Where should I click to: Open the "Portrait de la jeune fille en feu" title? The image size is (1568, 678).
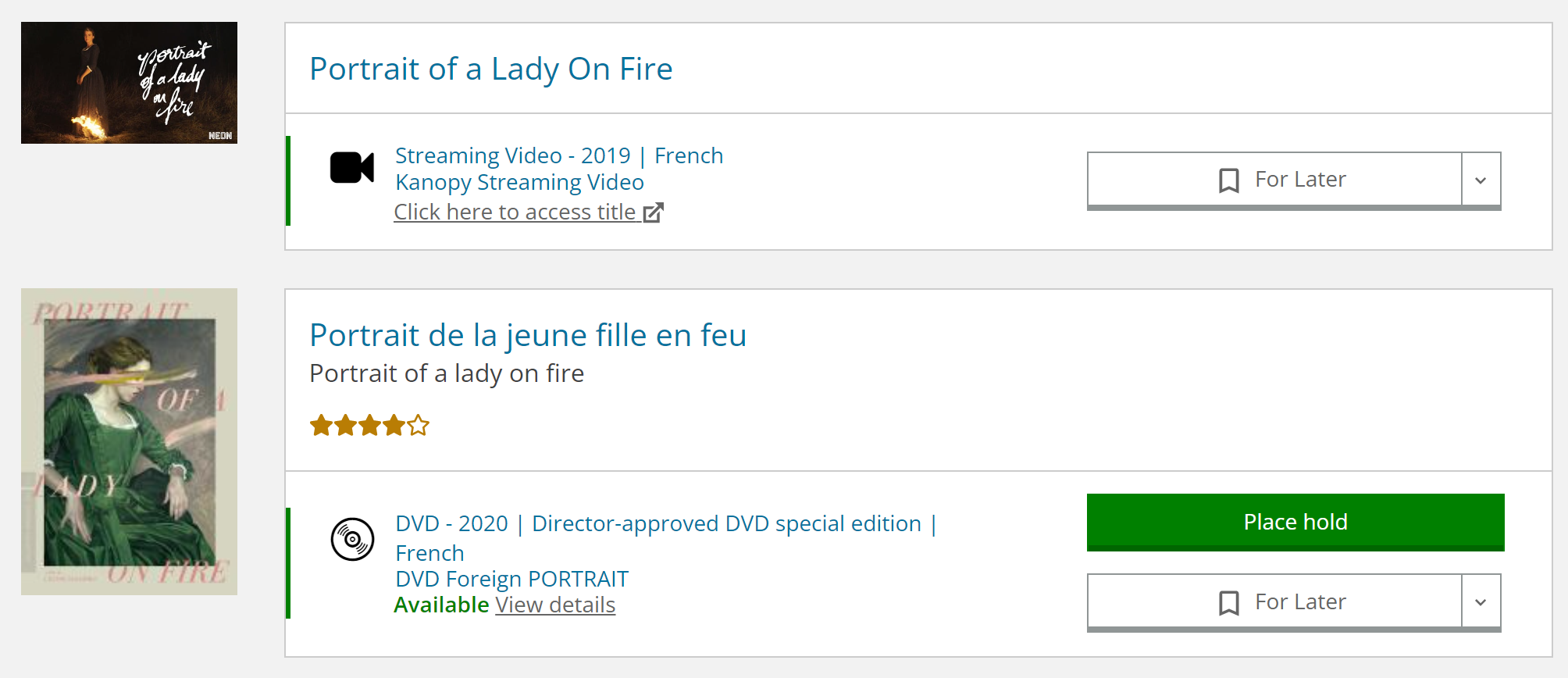(x=528, y=335)
